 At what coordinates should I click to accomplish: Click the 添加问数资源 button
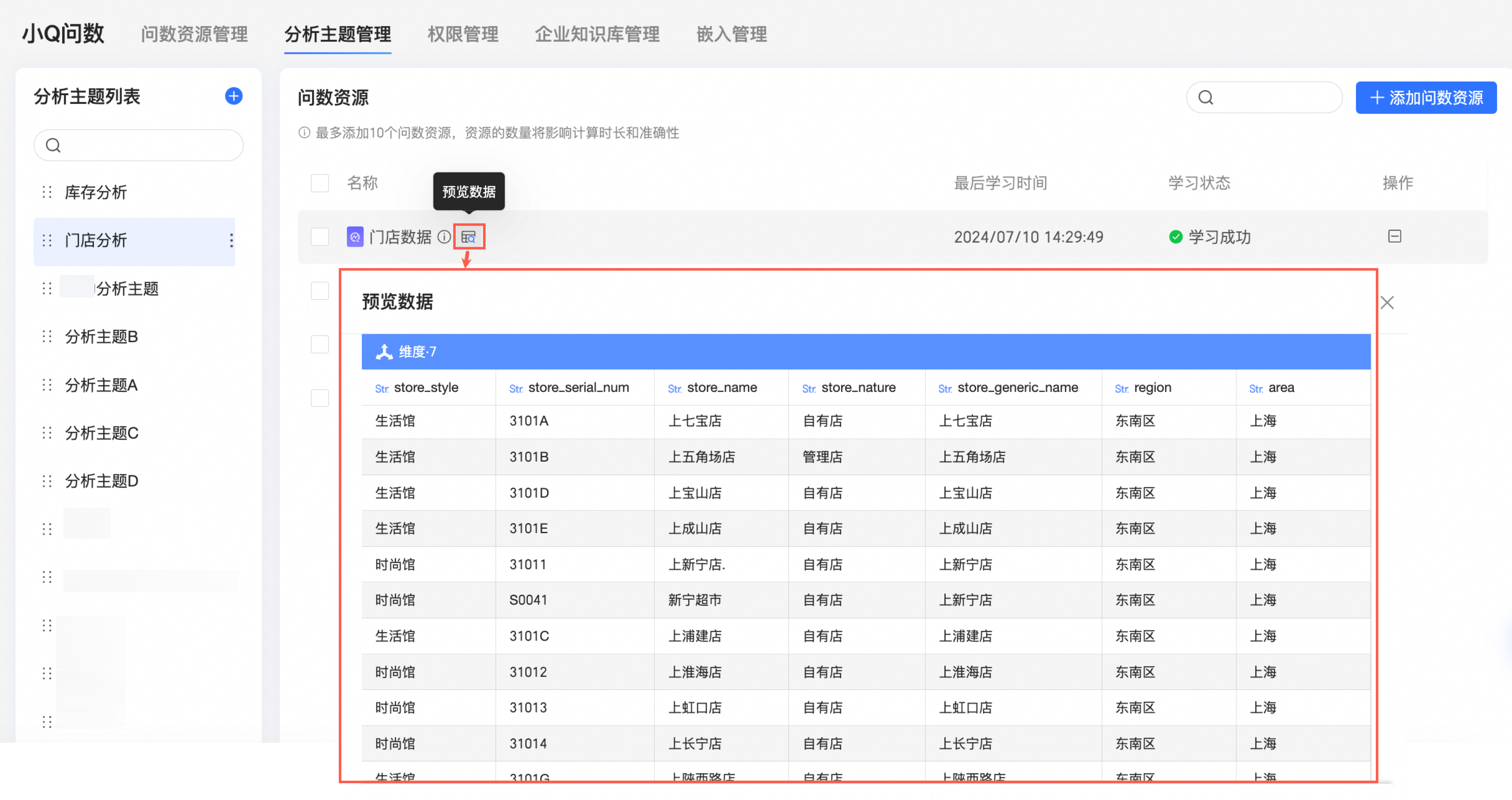1426,97
